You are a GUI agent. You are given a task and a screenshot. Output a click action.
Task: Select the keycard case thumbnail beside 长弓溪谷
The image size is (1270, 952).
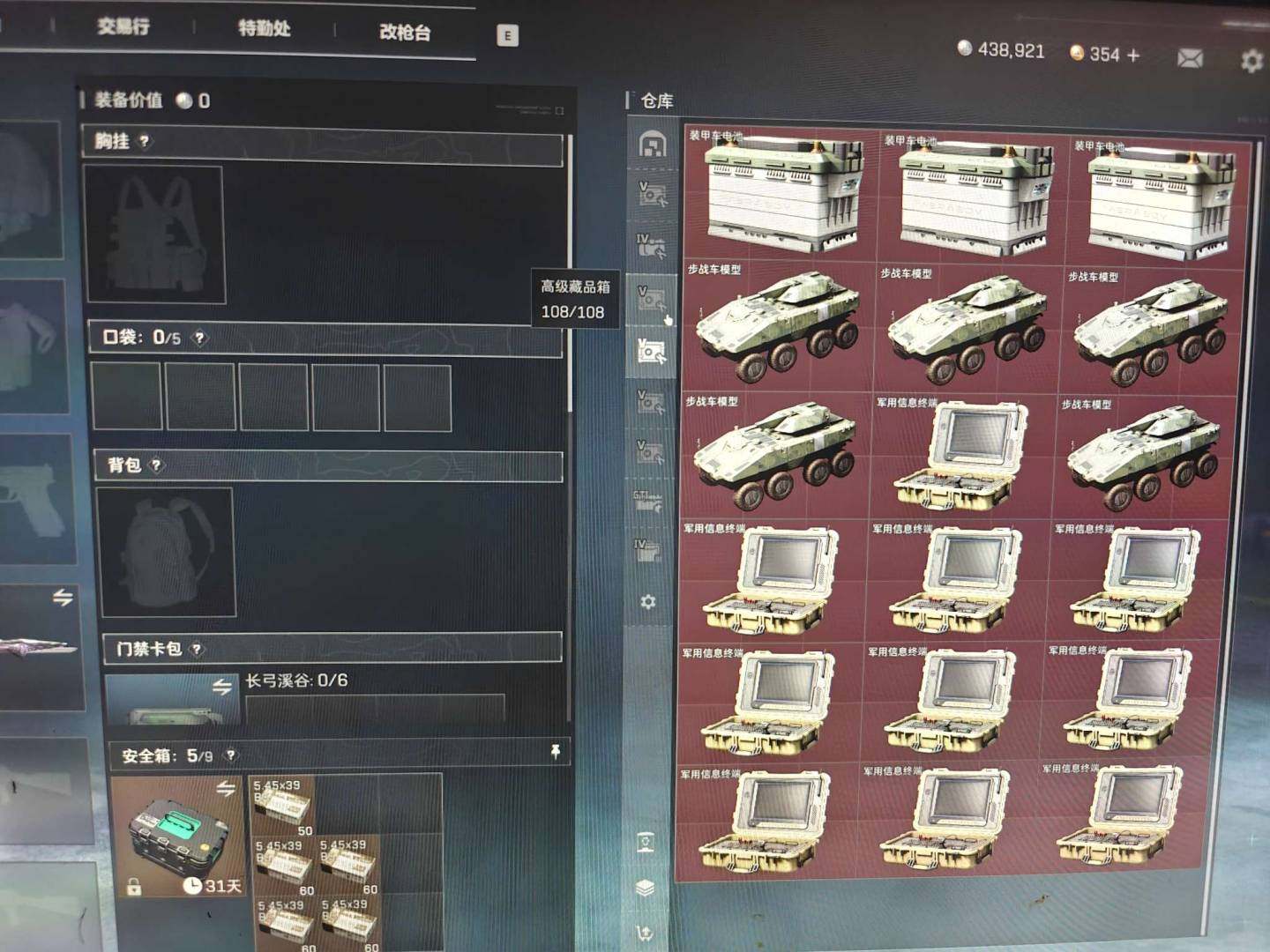pos(171,700)
